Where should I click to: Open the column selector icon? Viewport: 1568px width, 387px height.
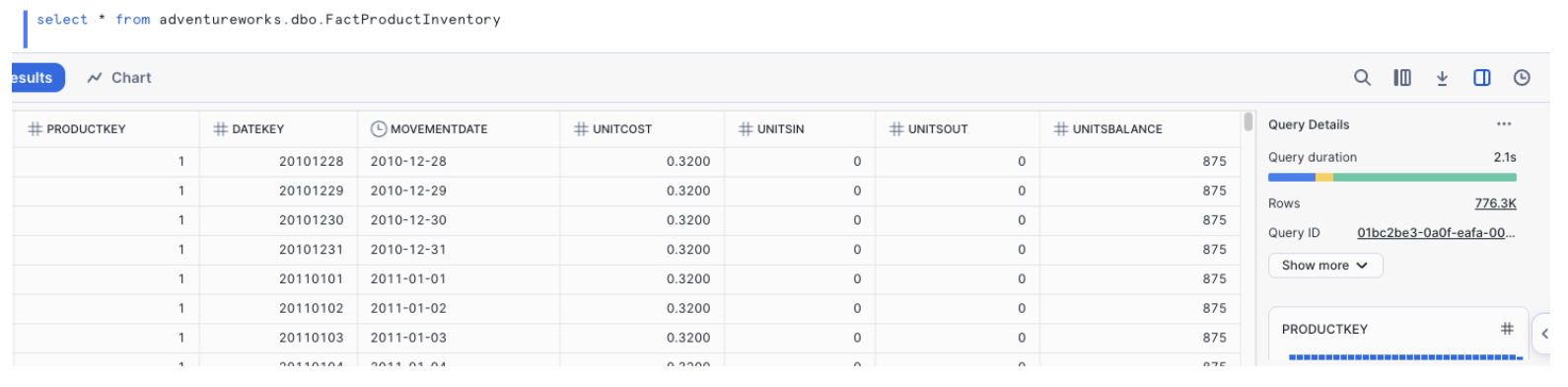1402,78
